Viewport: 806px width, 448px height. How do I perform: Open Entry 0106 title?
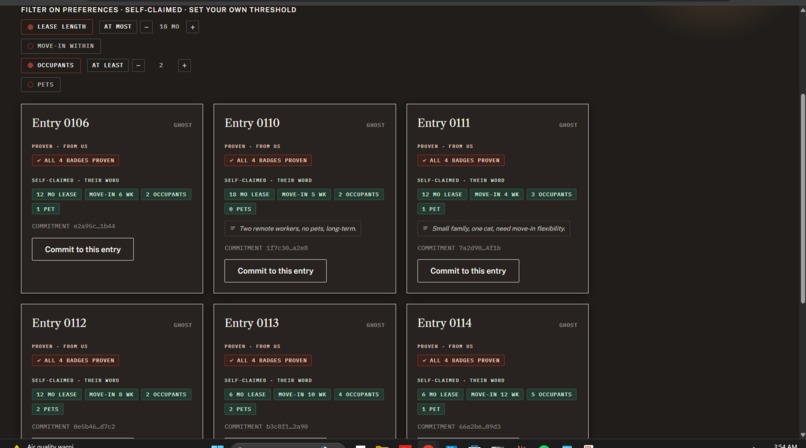pyautogui.click(x=60, y=123)
